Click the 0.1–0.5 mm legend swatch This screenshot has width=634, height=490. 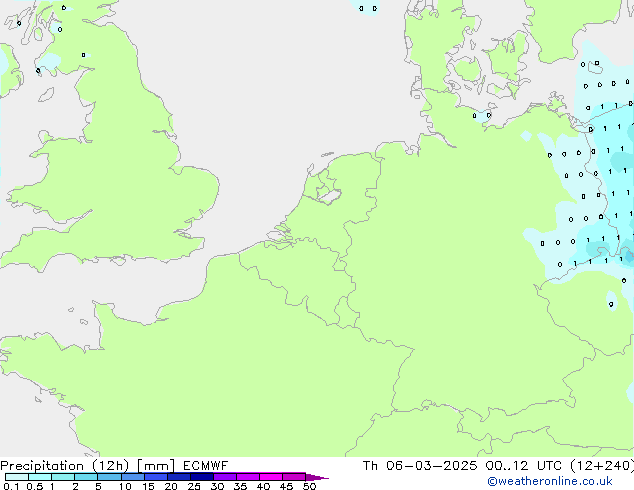pos(17,477)
